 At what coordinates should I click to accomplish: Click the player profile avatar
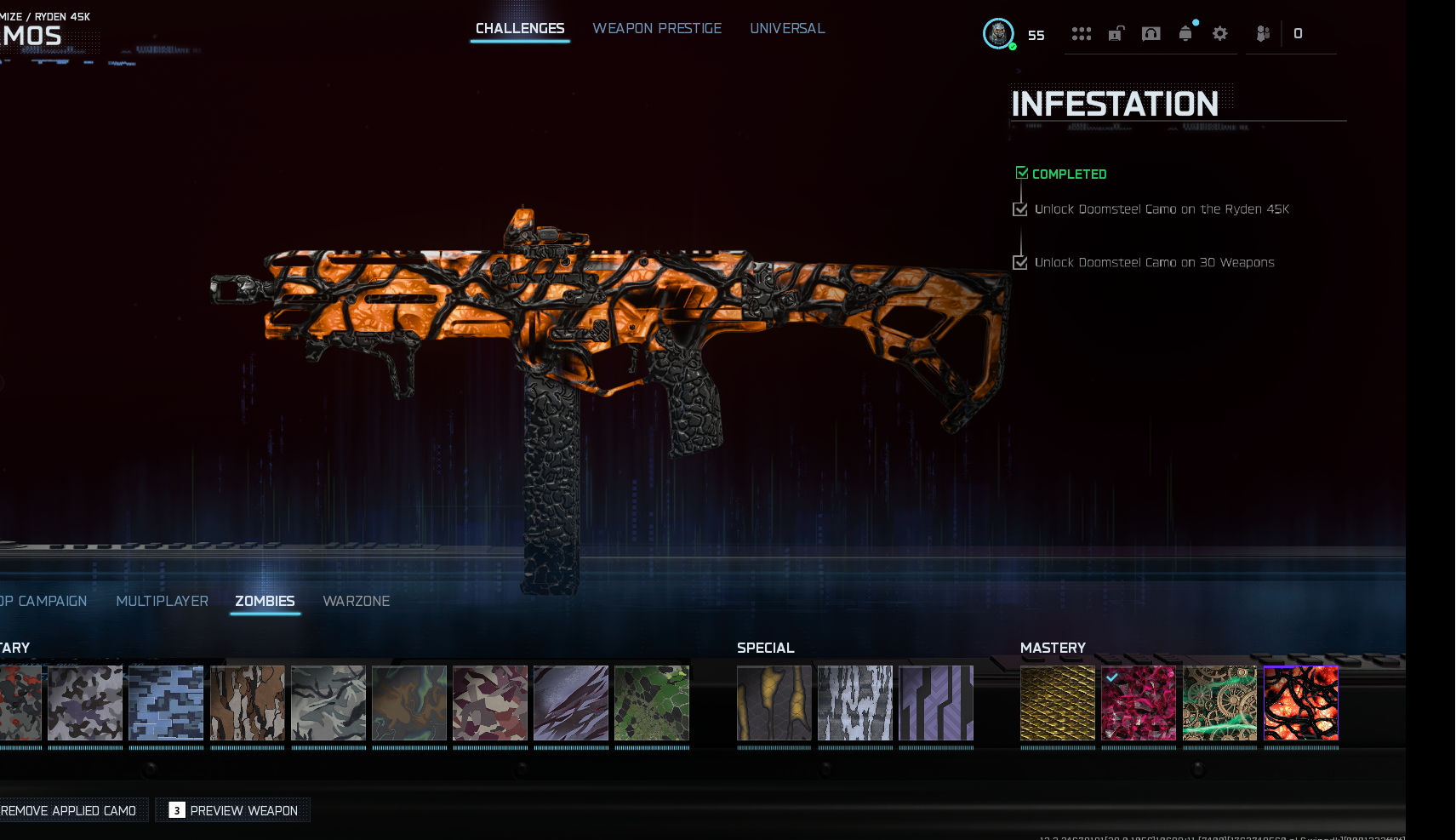point(998,34)
